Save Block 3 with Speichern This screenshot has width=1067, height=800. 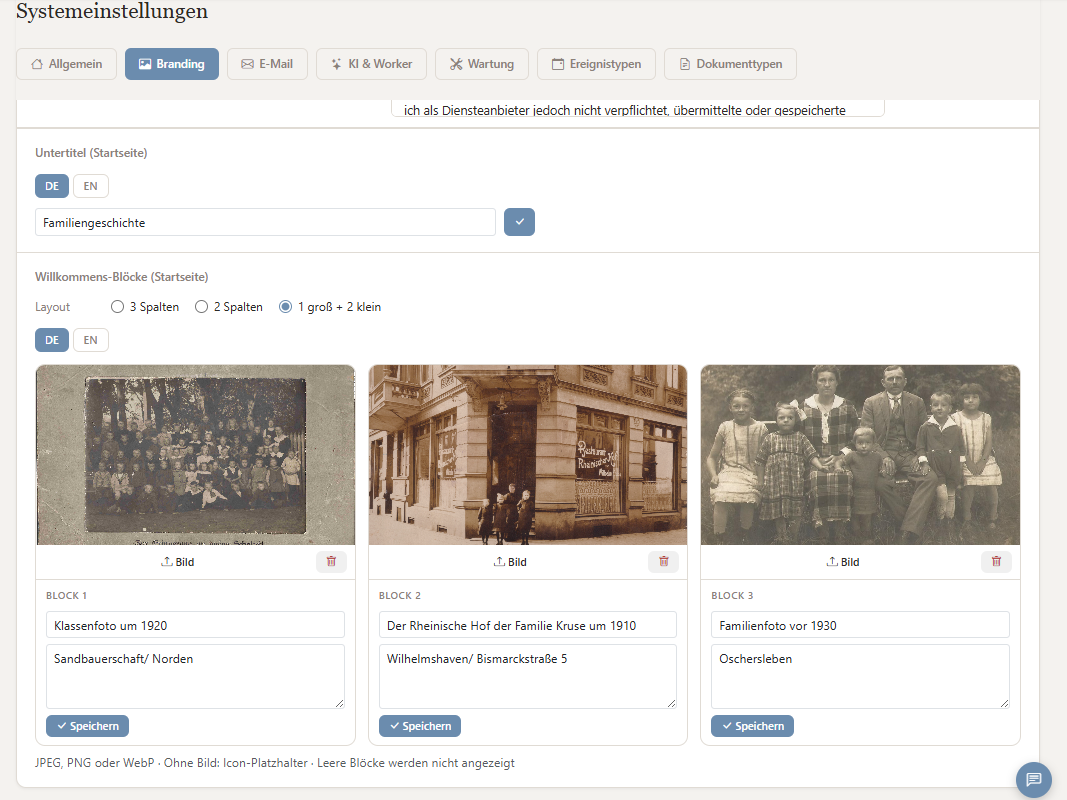click(x=753, y=726)
